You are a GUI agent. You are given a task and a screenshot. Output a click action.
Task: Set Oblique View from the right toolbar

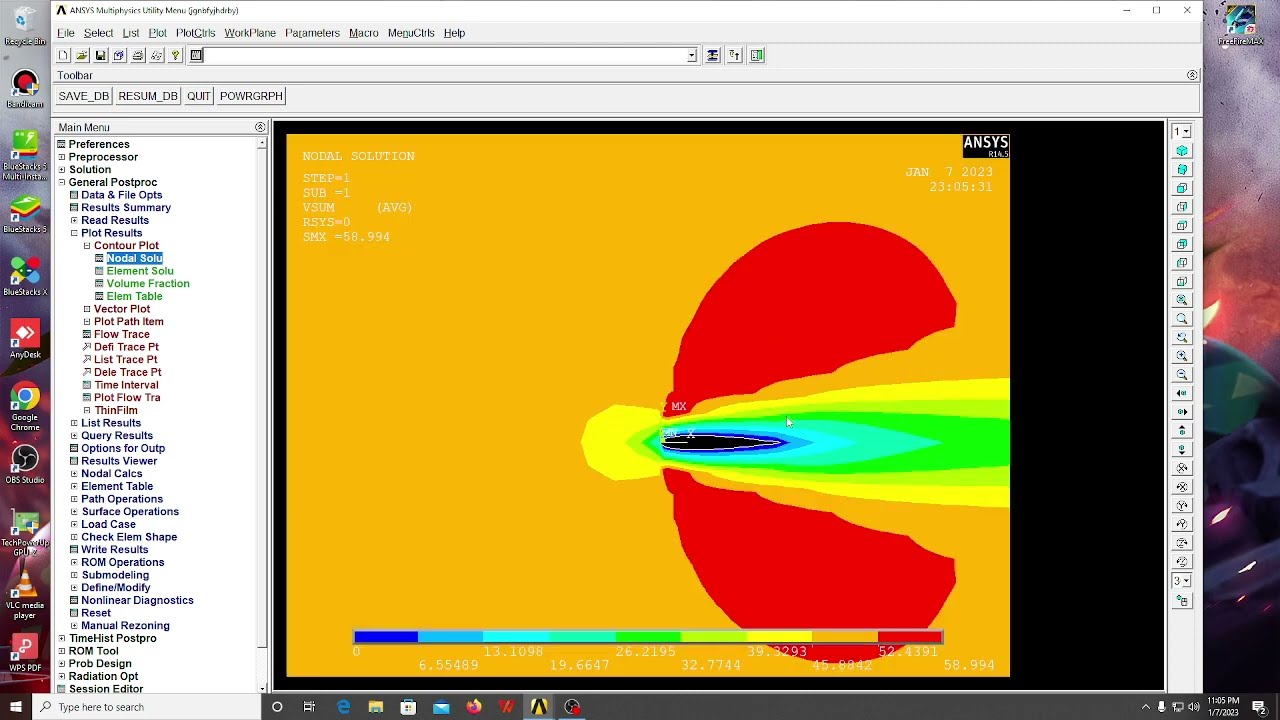point(1182,170)
